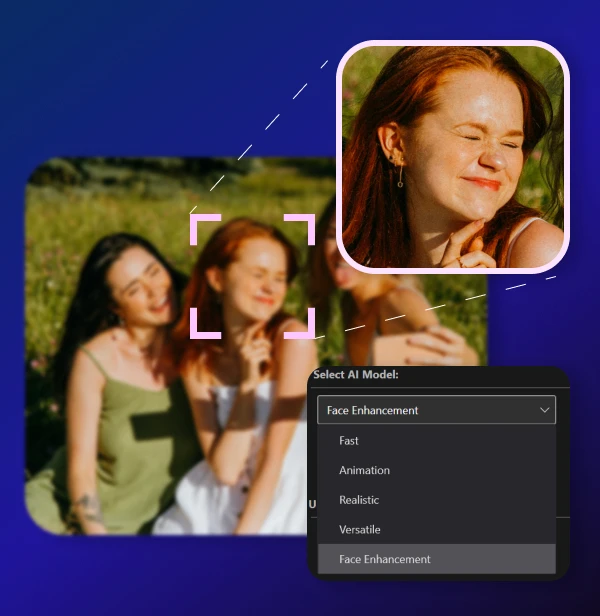Select the Fast model option
Viewport: 600px width, 616px height.
(436, 441)
